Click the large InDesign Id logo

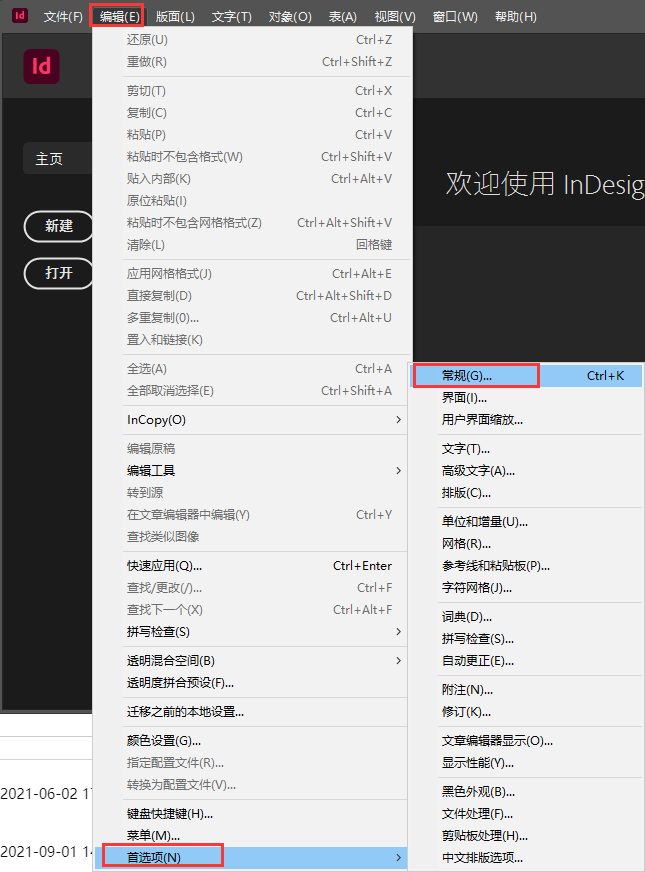coord(41,67)
